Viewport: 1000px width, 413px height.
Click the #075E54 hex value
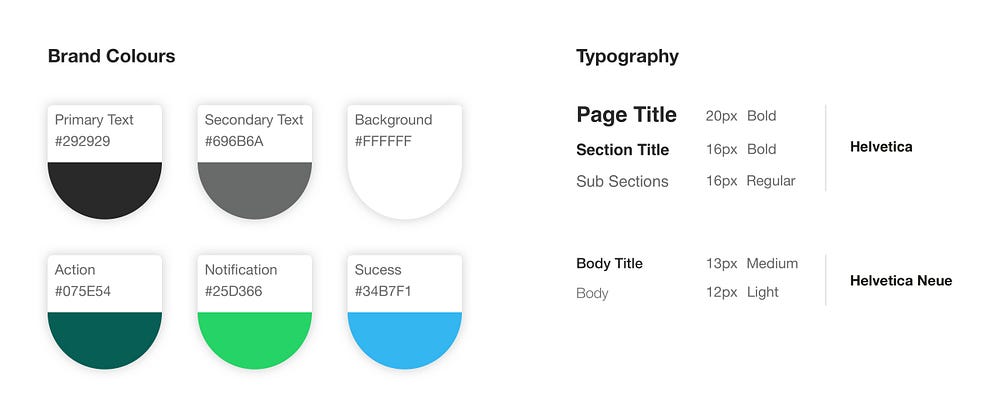click(83, 291)
